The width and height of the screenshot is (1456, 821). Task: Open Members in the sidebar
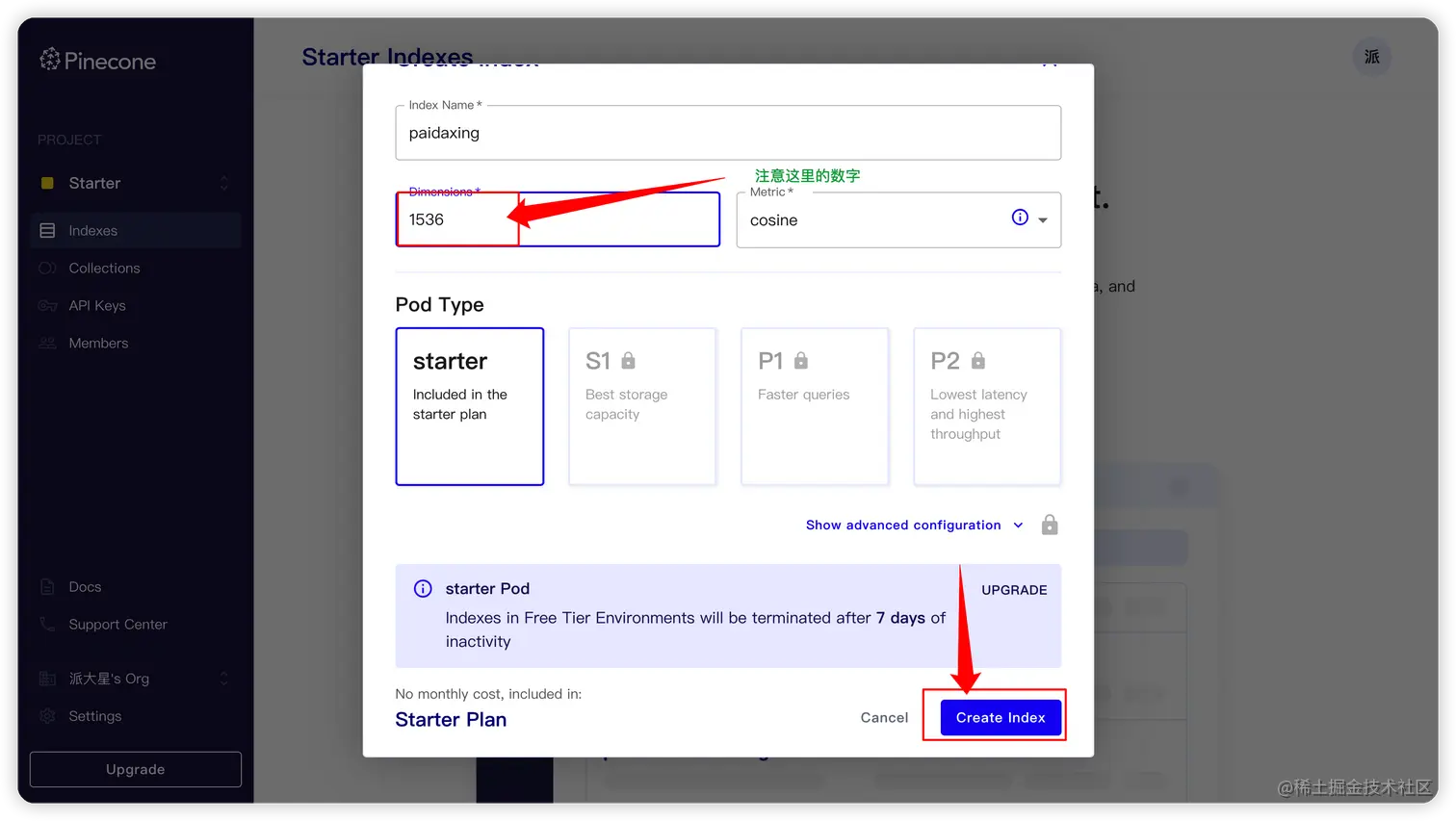tap(98, 344)
